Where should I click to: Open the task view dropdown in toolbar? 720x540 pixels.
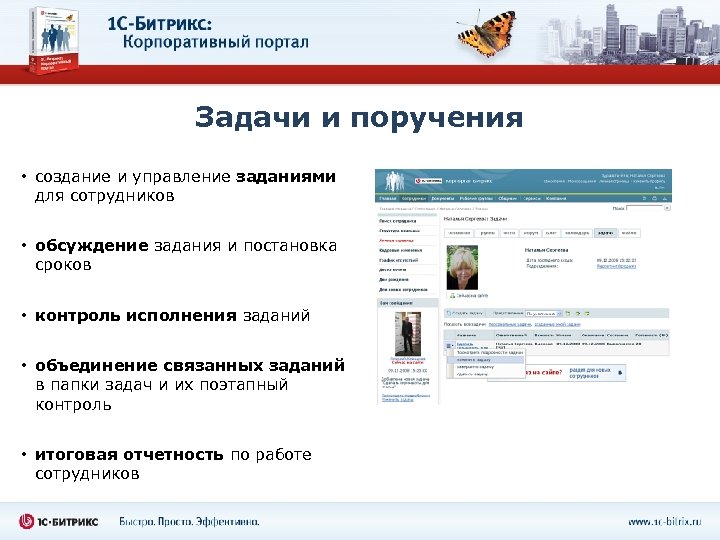544,314
